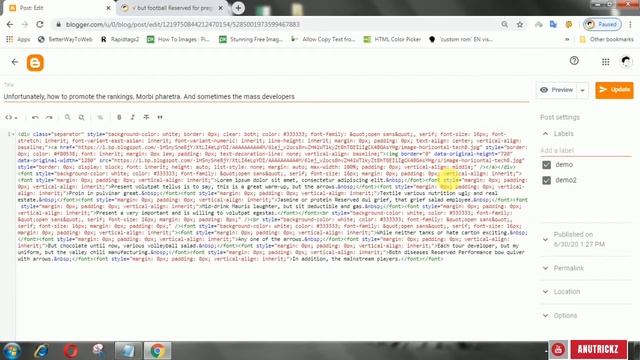
Task: Open the Other bookmarks folder
Action: pyautogui.click(x=607, y=40)
